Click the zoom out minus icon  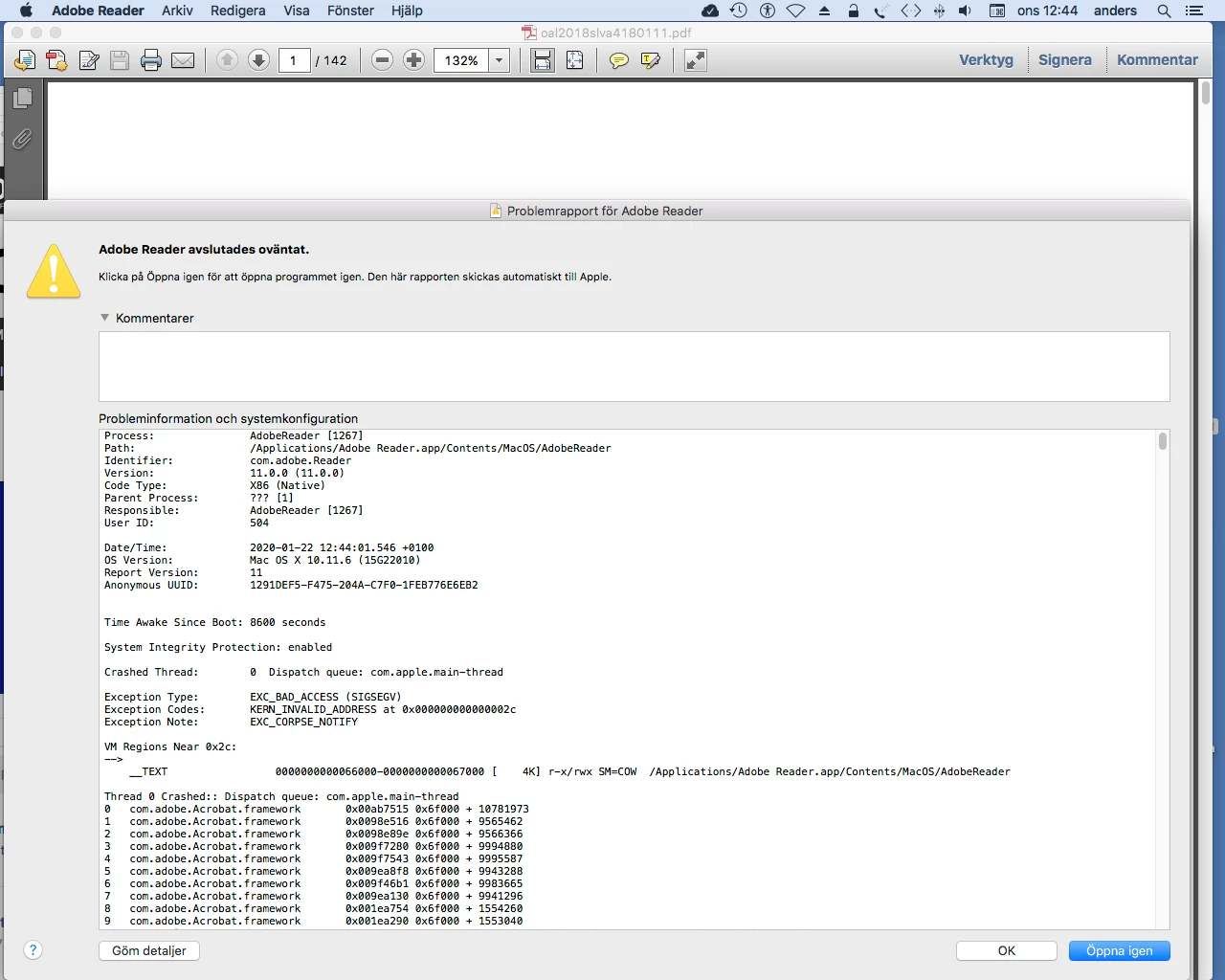(382, 60)
